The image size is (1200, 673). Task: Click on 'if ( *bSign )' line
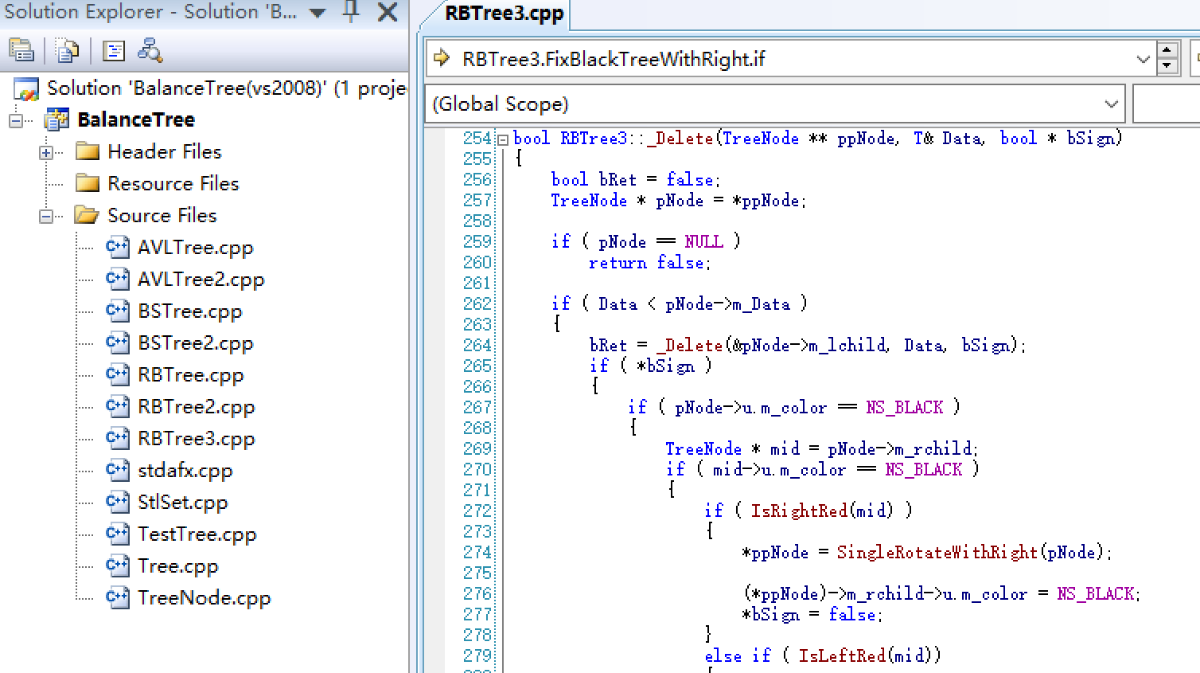point(650,366)
